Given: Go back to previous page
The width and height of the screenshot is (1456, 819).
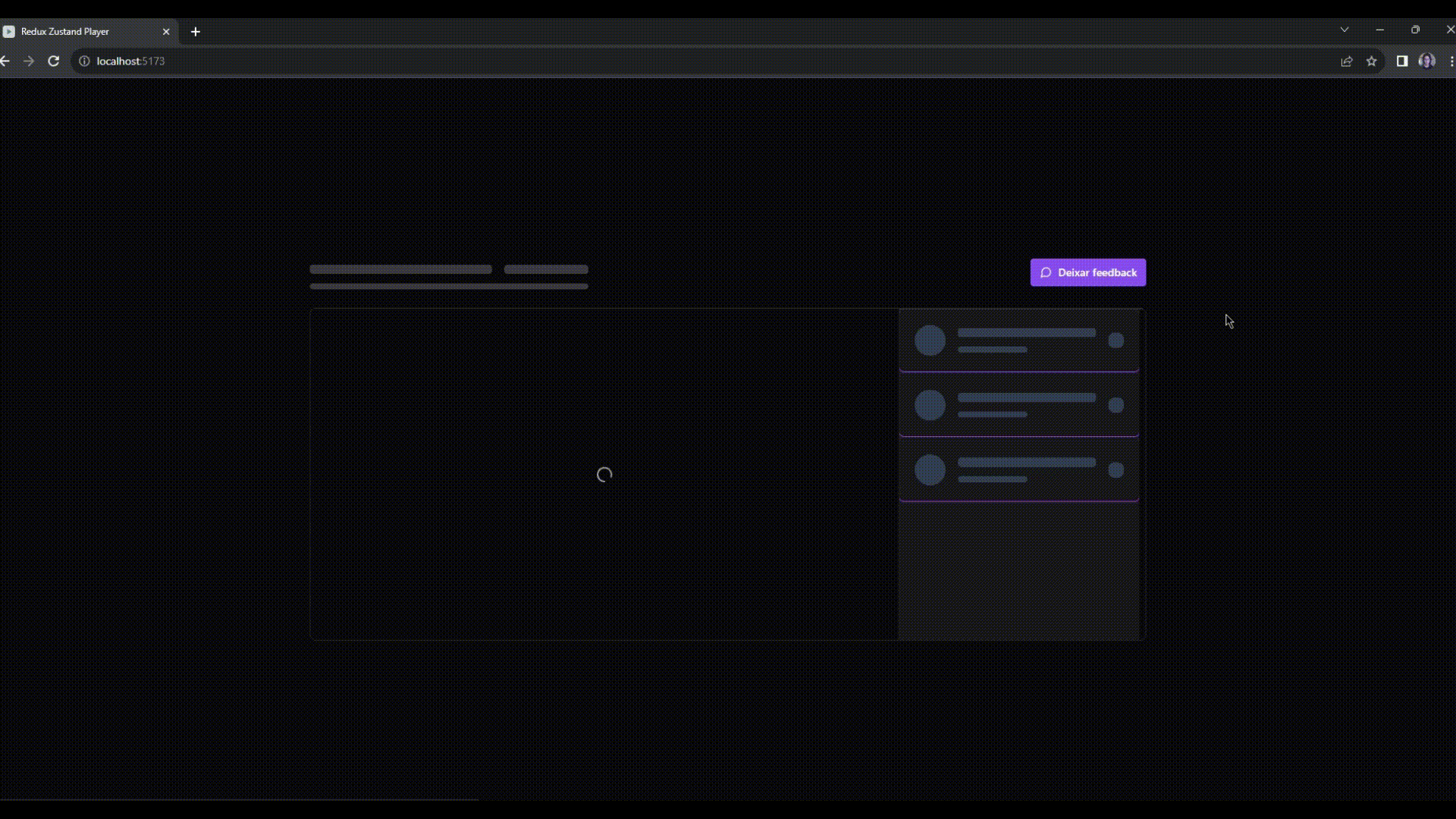Looking at the screenshot, I should [5, 61].
